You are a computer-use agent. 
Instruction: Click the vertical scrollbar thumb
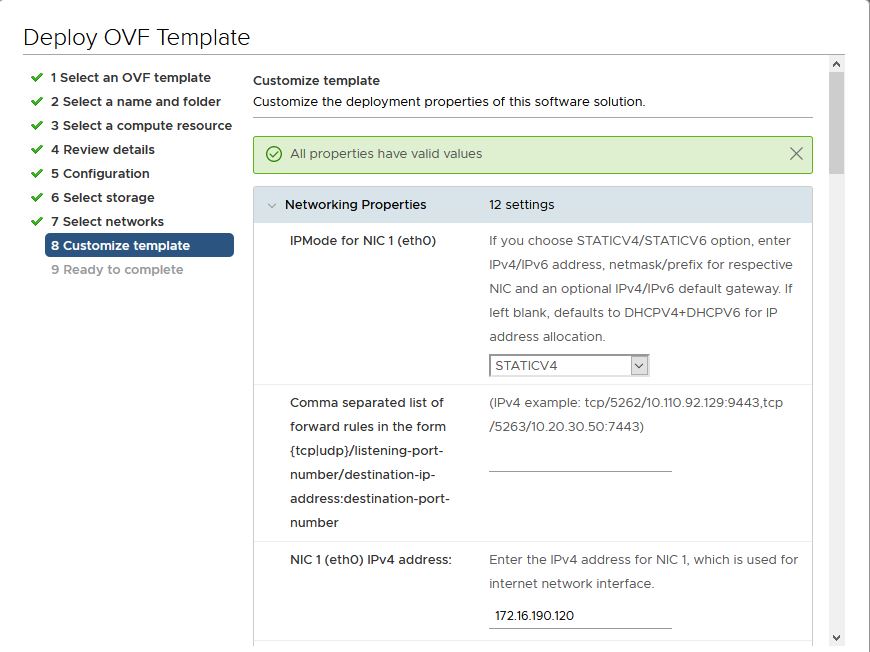836,123
